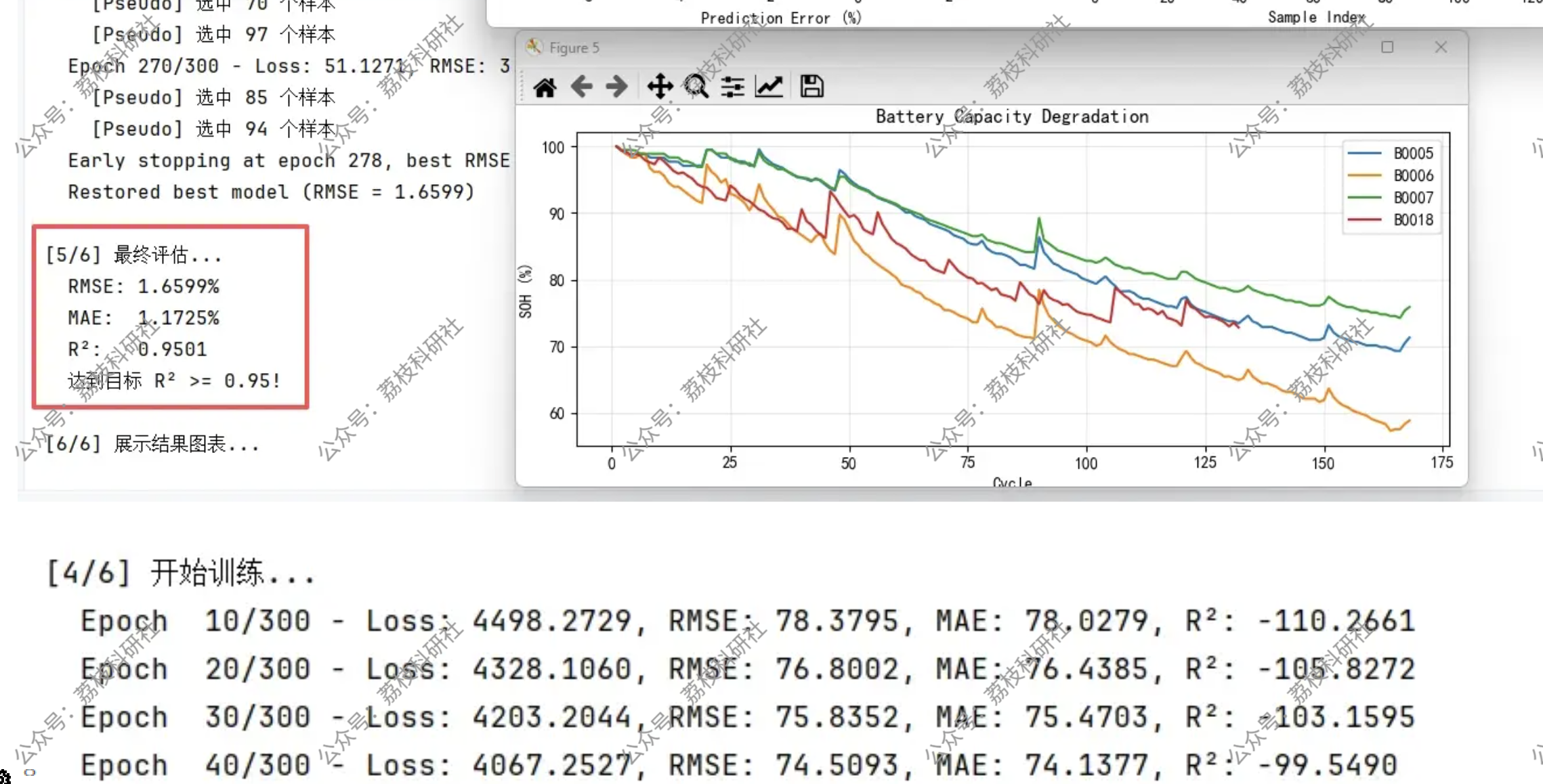Image resolution: width=1543 pixels, height=784 pixels.
Task: Click the '[5/6] 最终评估...' line
Action: point(133,255)
